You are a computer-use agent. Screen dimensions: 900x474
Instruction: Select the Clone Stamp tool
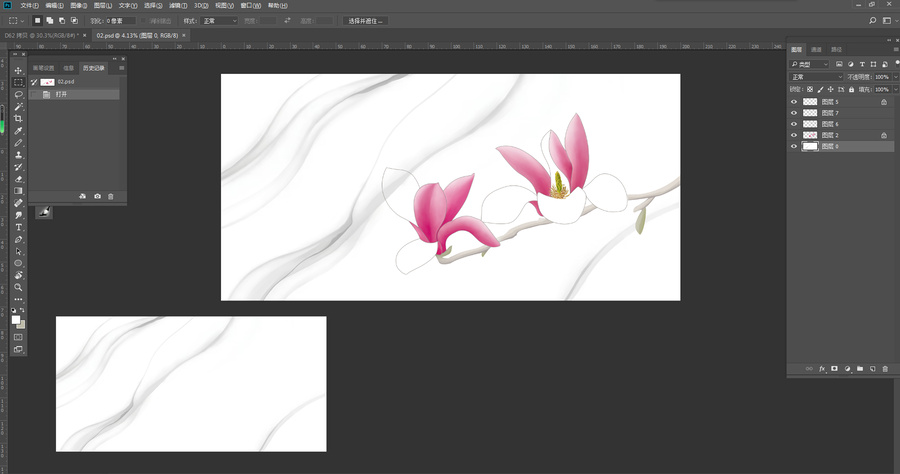pyautogui.click(x=18, y=155)
